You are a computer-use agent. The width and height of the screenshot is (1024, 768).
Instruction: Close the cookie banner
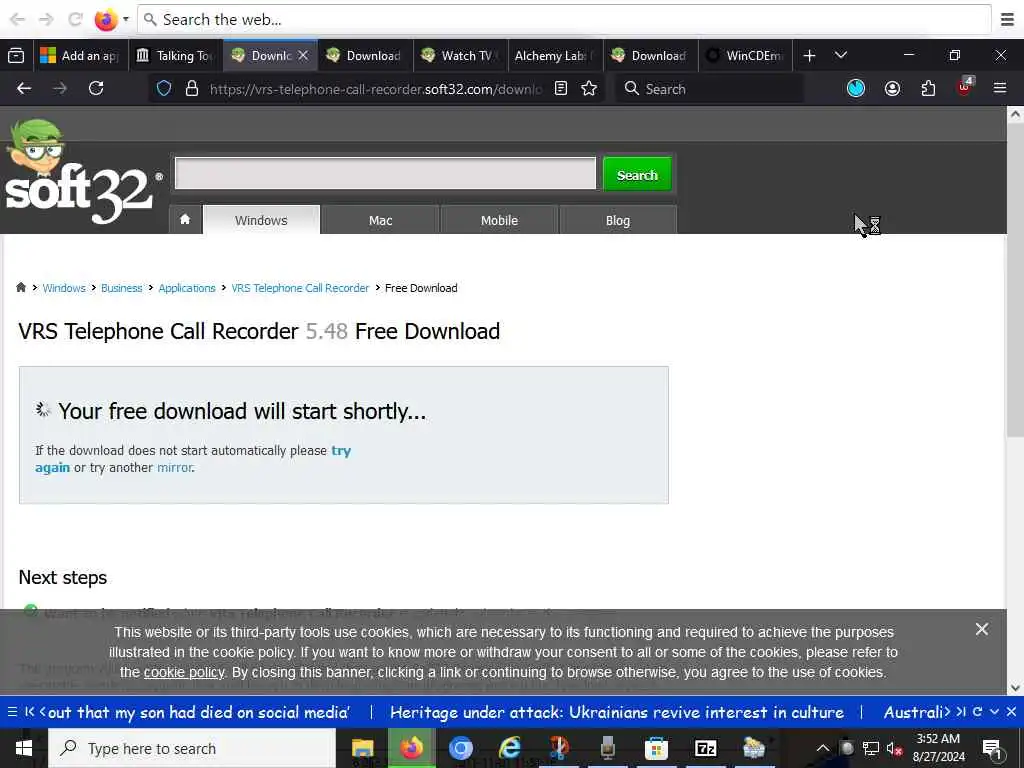(982, 630)
